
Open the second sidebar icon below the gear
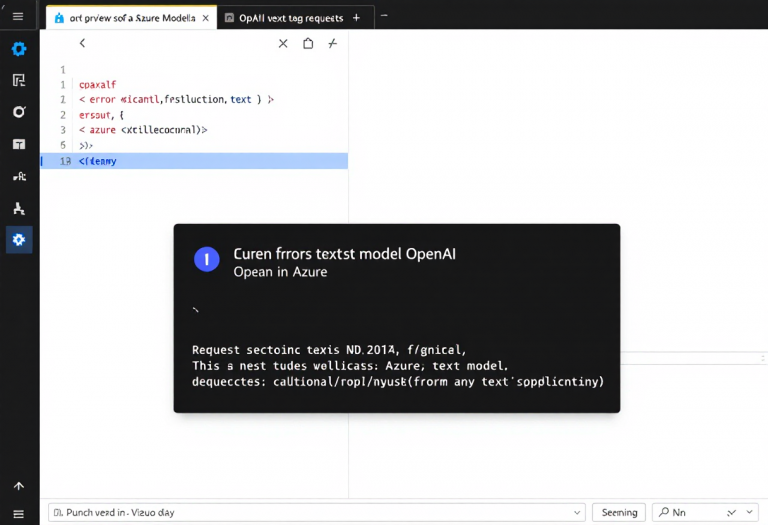pyautogui.click(x=19, y=81)
